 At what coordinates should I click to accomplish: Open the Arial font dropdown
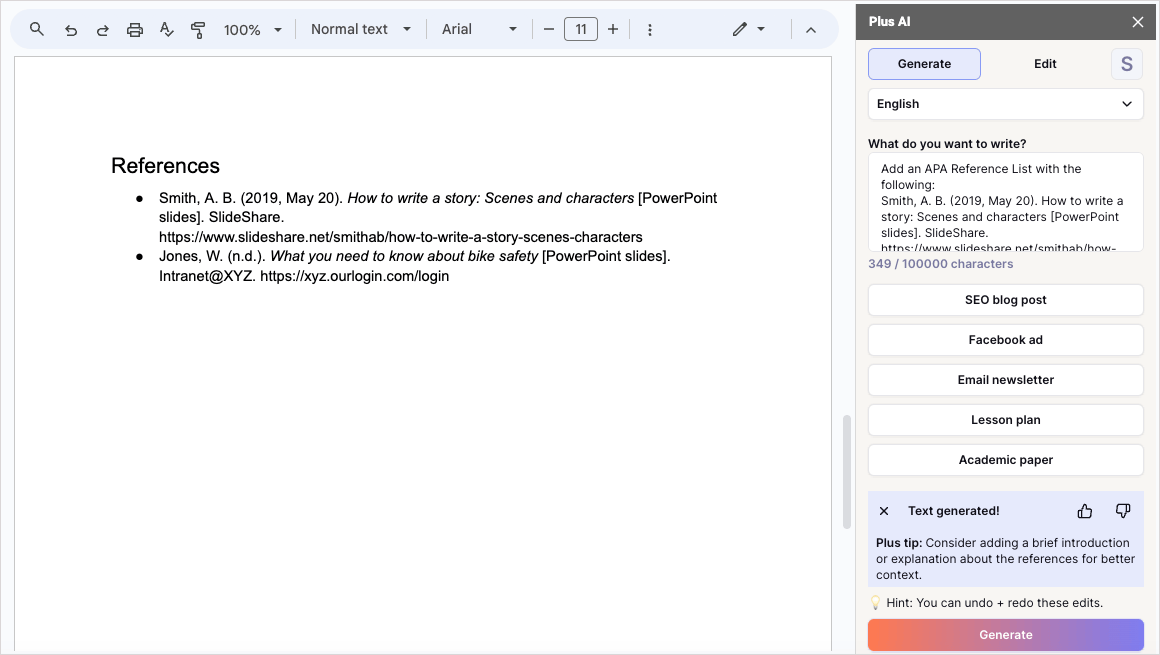tap(479, 29)
